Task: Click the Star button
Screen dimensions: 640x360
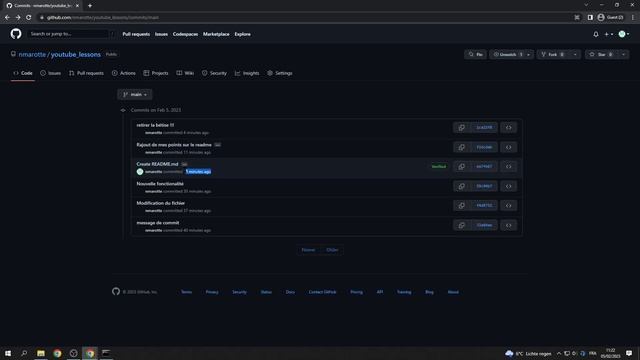Action: click(602, 54)
